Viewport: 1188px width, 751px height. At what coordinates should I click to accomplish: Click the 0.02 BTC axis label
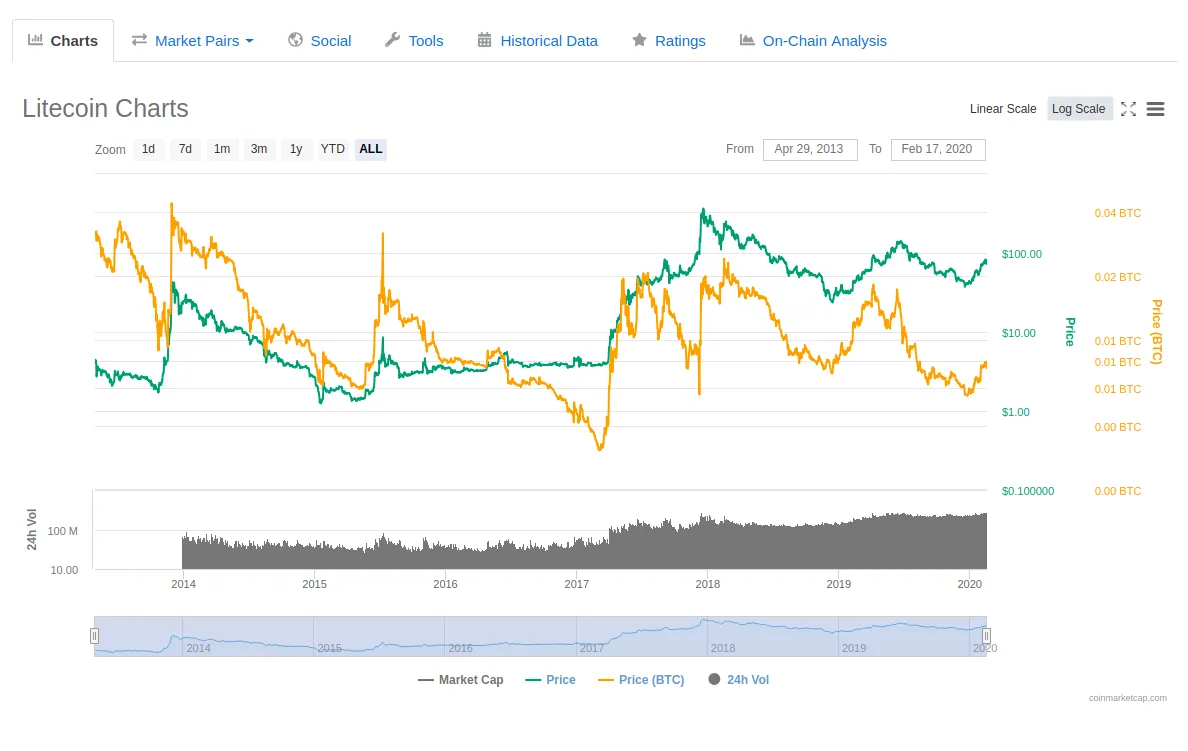(x=1118, y=277)
